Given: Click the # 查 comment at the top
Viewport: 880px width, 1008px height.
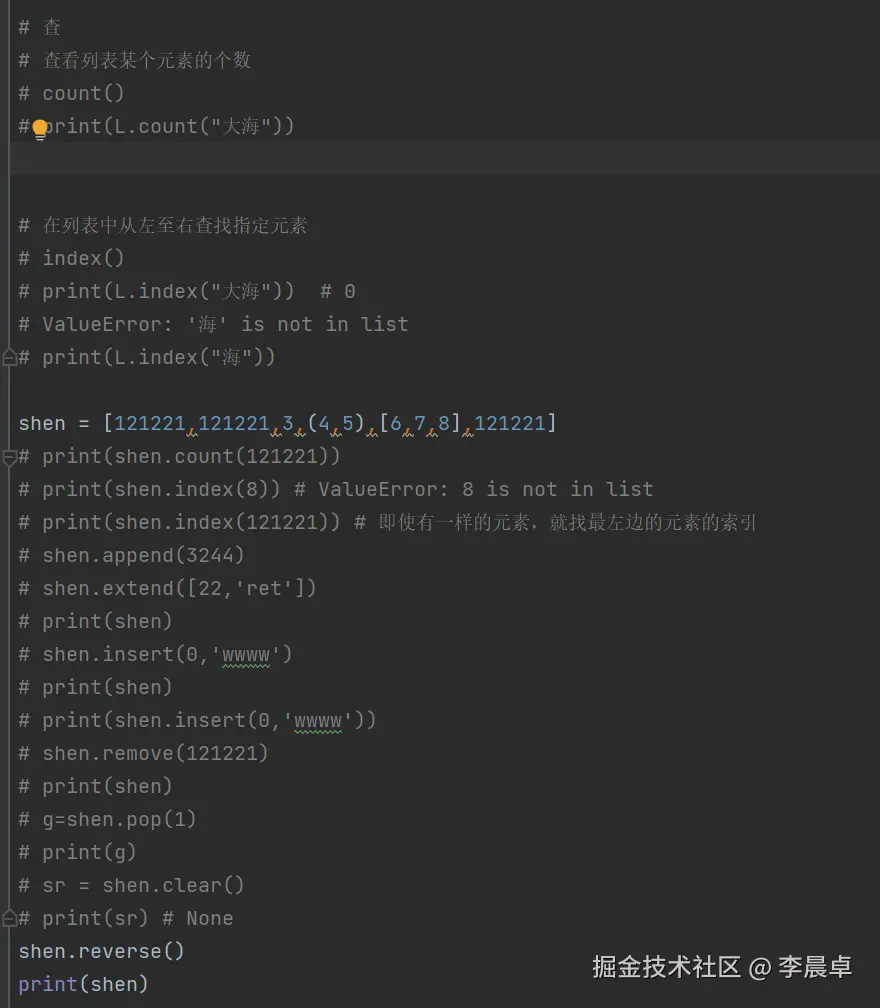Looking at the screenshot, I should [36, 27].
